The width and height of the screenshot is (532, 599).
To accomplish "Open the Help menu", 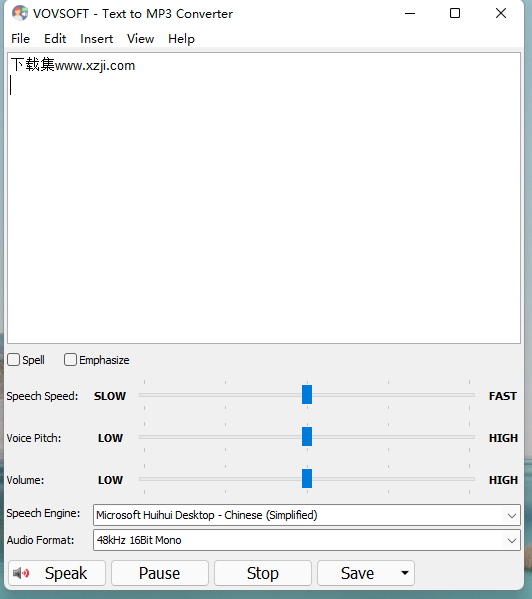I will click(x=181, y=39).
